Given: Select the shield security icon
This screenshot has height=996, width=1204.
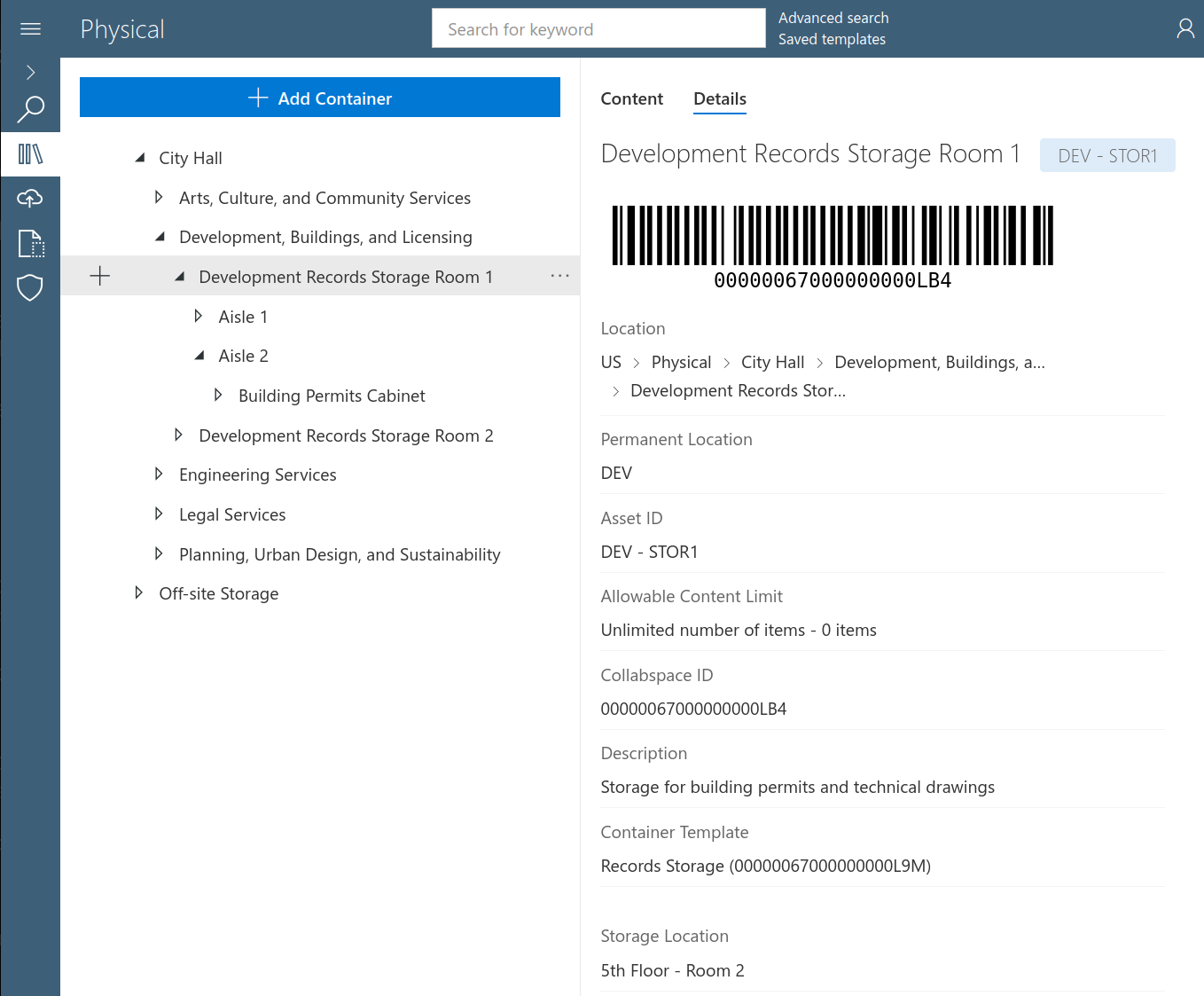Looking at the screenshot, I should (x=30, y=287).
